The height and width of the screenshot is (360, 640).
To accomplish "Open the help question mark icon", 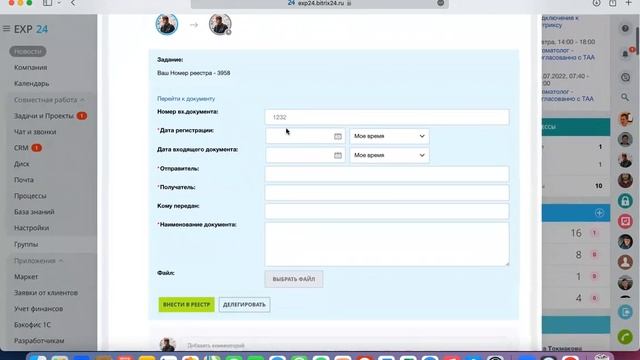I will (625, 29).
